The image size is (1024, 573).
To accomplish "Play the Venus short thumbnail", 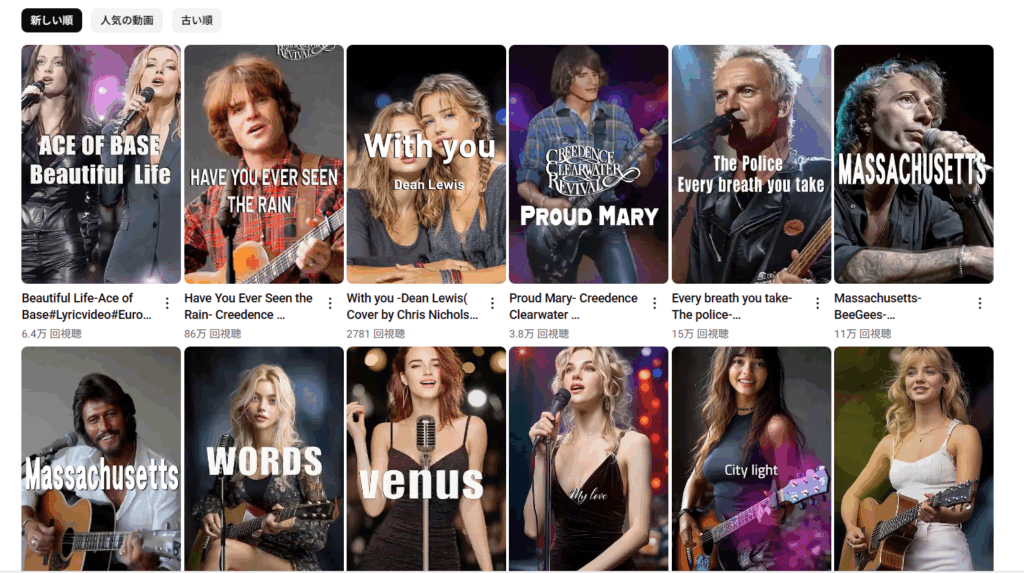I will coord(426,459).
